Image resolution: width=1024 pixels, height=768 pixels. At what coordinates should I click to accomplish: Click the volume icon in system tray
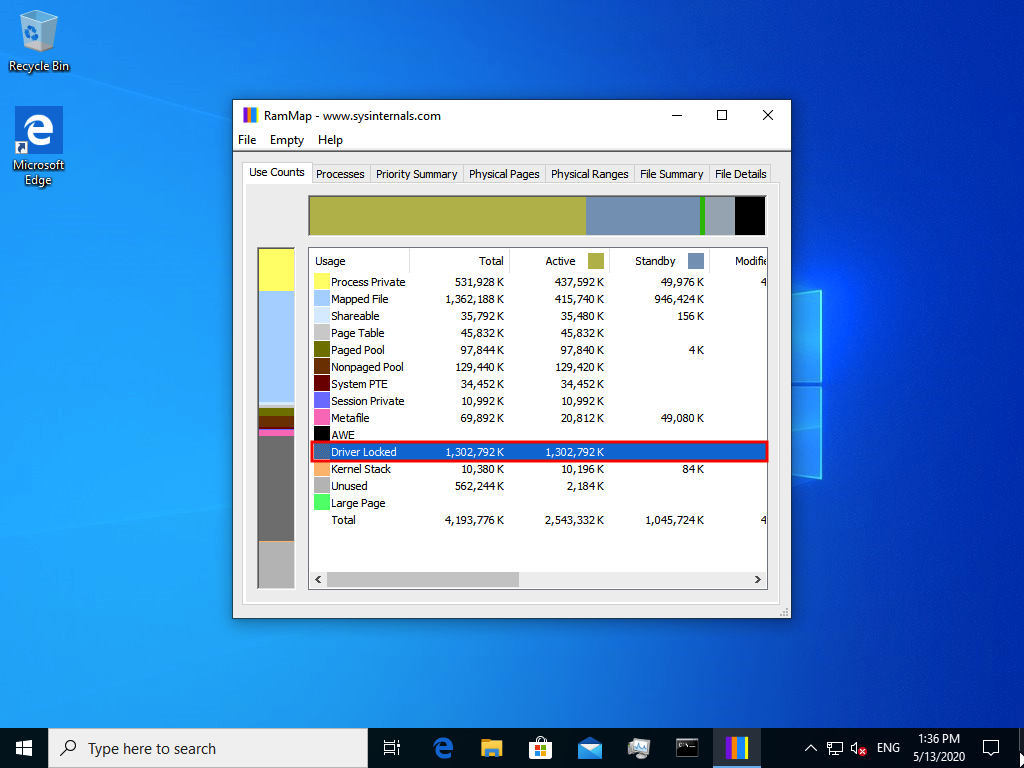(859, 748)
